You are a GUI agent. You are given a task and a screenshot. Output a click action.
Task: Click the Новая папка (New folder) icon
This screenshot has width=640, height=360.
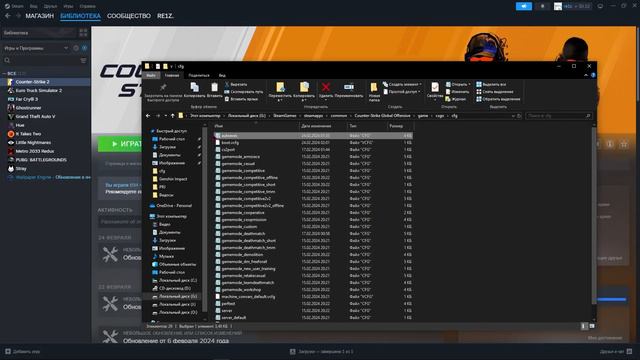pos(374,87)
